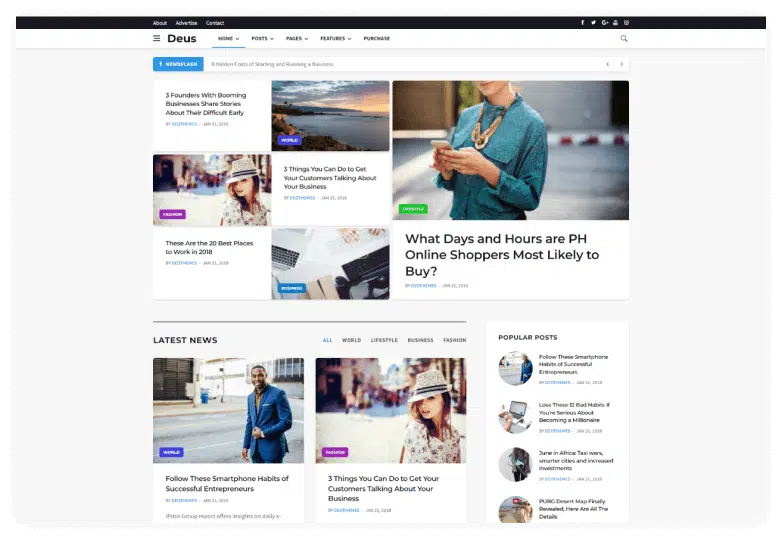Click the Business tag on desk image
Viewport: 782px width, 539px height.
point(292,288)
